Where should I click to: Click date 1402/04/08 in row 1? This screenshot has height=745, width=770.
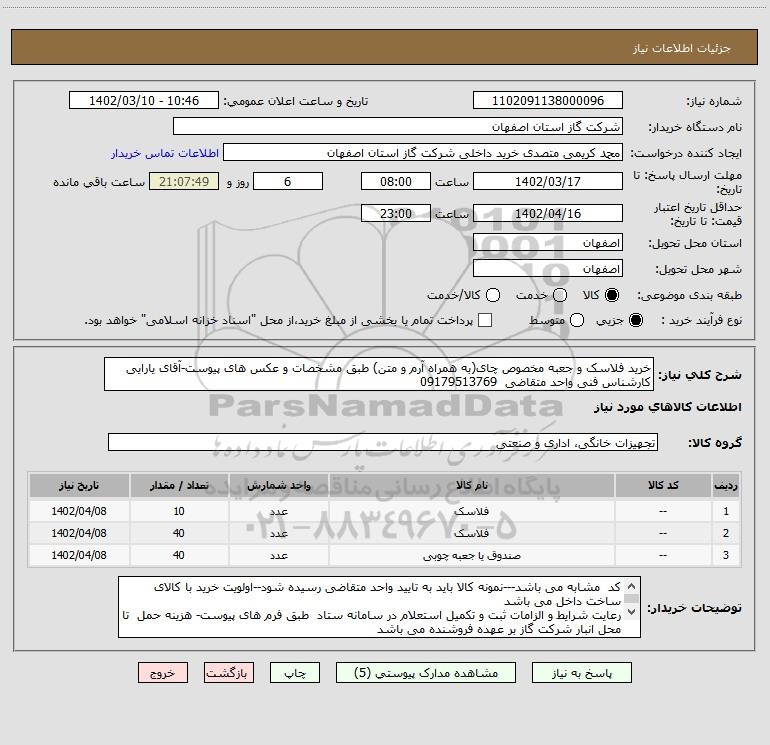point(79,511)
